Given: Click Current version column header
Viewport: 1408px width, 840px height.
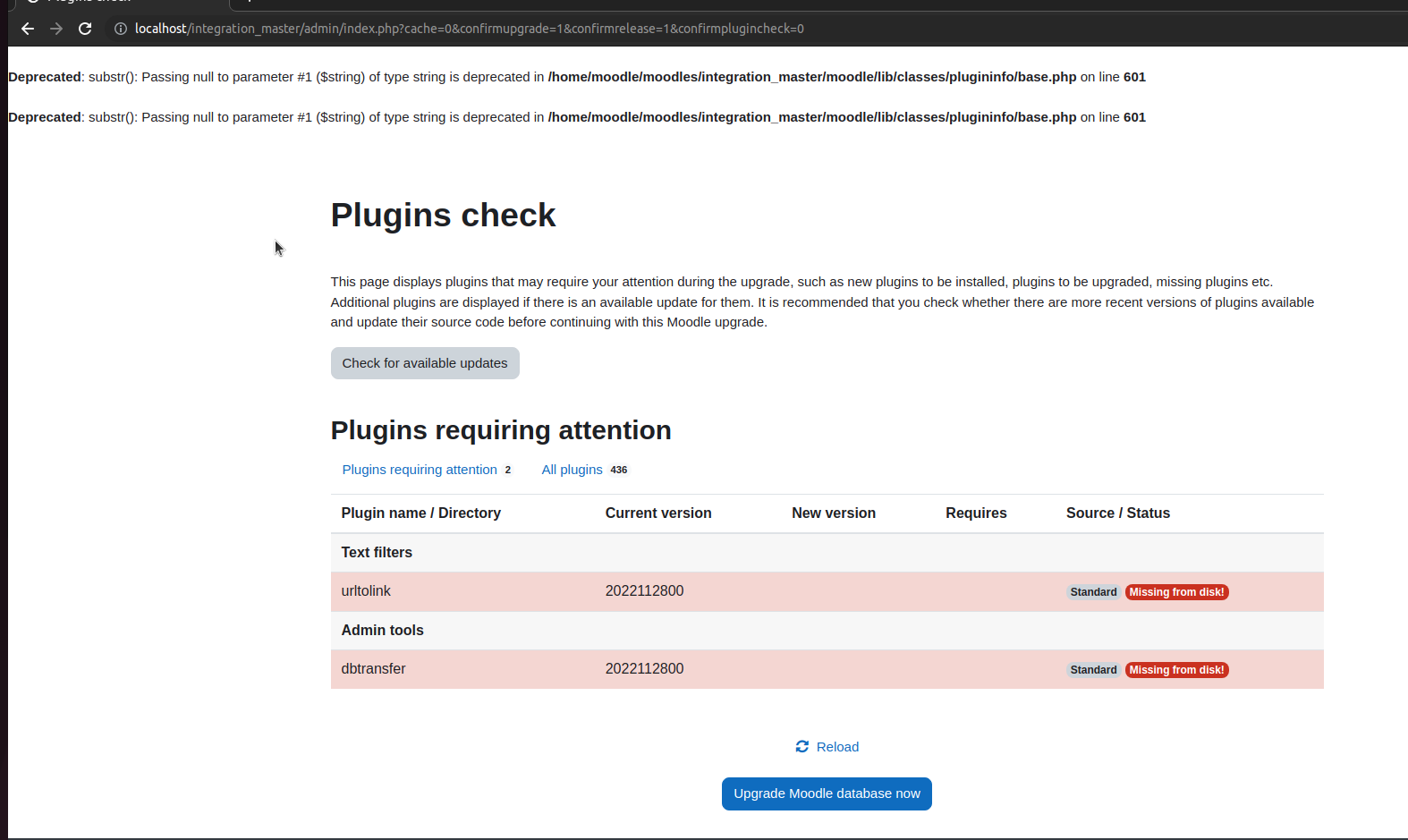Looking at the screenshot, I should (x=658, y=513).
